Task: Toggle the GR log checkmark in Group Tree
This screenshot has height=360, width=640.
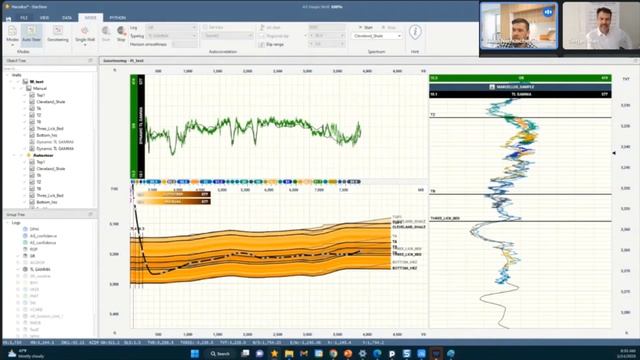Action: [18, 256]
